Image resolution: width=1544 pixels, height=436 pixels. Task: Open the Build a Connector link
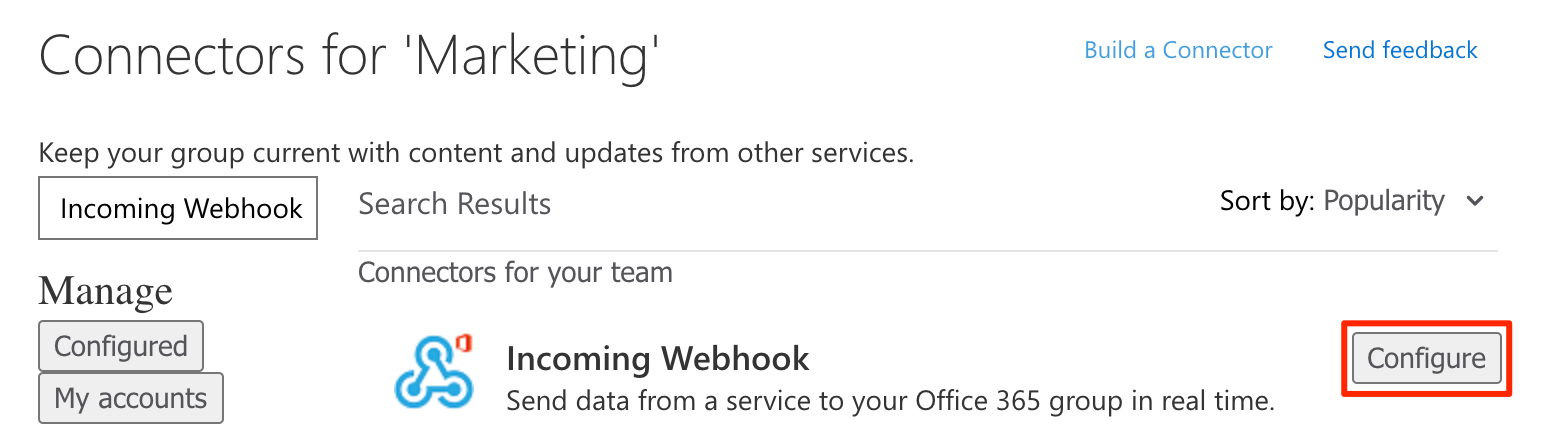pyautogui.click(x=1178, y=50)
